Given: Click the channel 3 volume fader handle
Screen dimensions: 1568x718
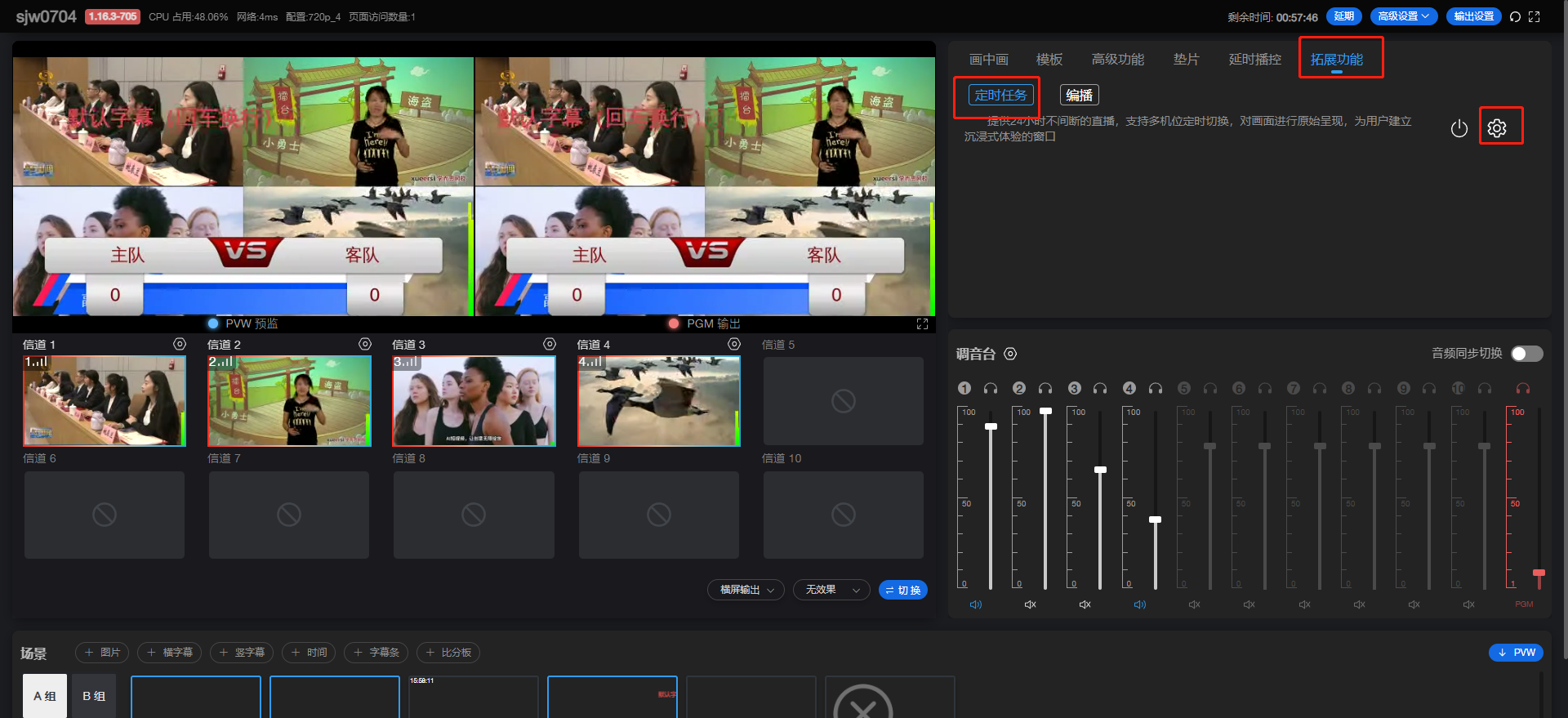Looking at the screenshot, I should tap(1100, 470).
